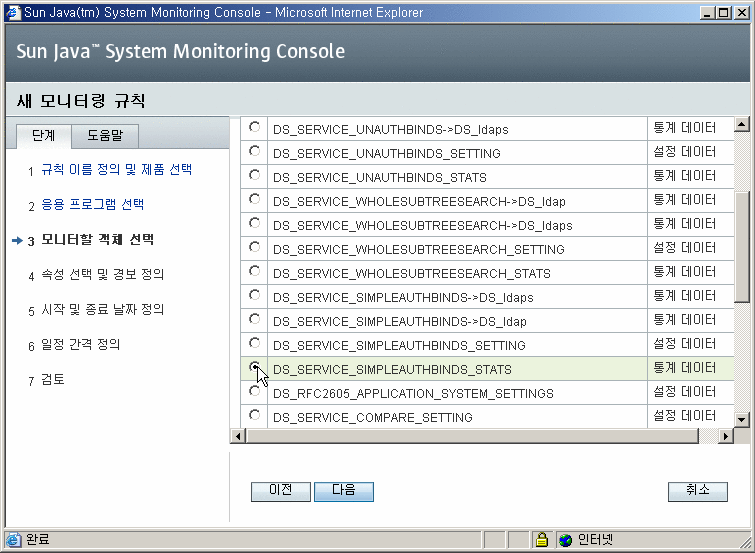Maximize the browser window
Viewport: 755px width, 553px height.
click(x=724, y=13)
